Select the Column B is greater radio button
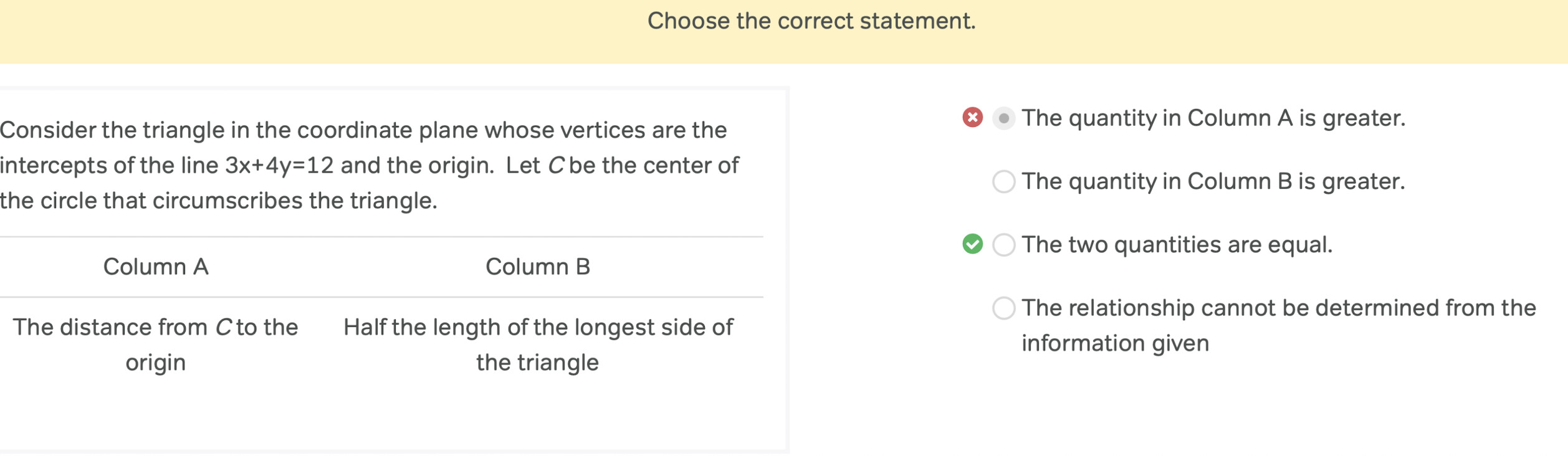The height and width of the screenshot is (456, 1568). 1003,181
